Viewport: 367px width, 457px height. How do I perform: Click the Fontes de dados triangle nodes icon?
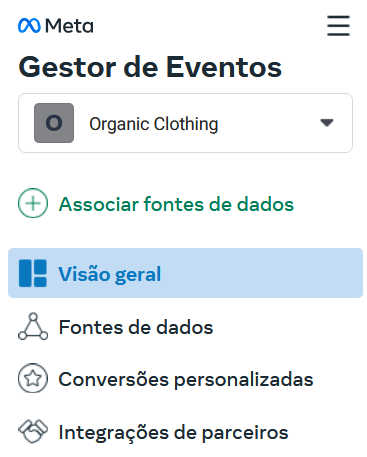point(33,326)
